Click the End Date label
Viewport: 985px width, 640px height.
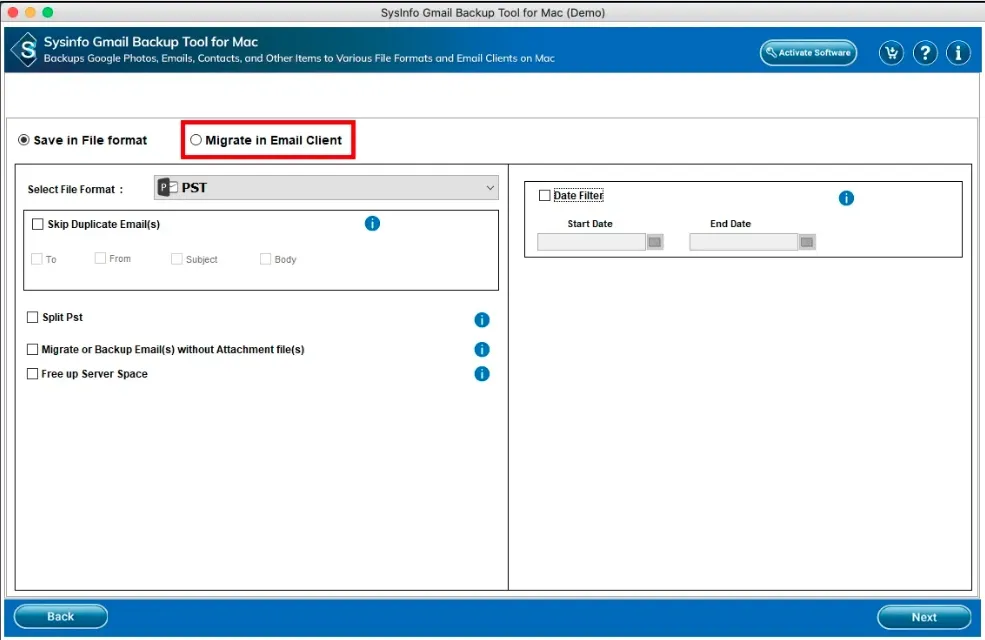point(730,224)
